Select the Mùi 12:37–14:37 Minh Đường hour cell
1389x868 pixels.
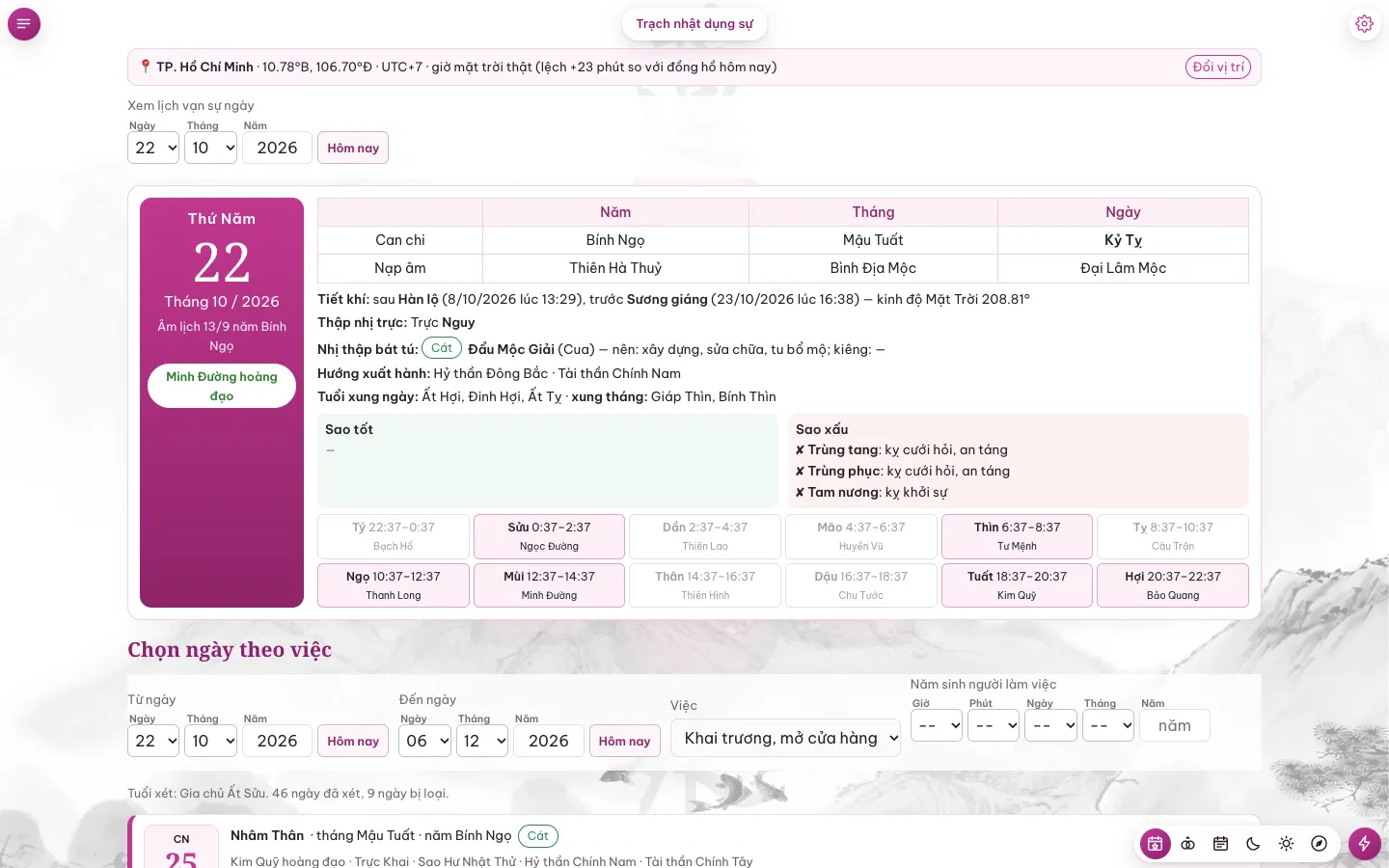coord(549,585)
